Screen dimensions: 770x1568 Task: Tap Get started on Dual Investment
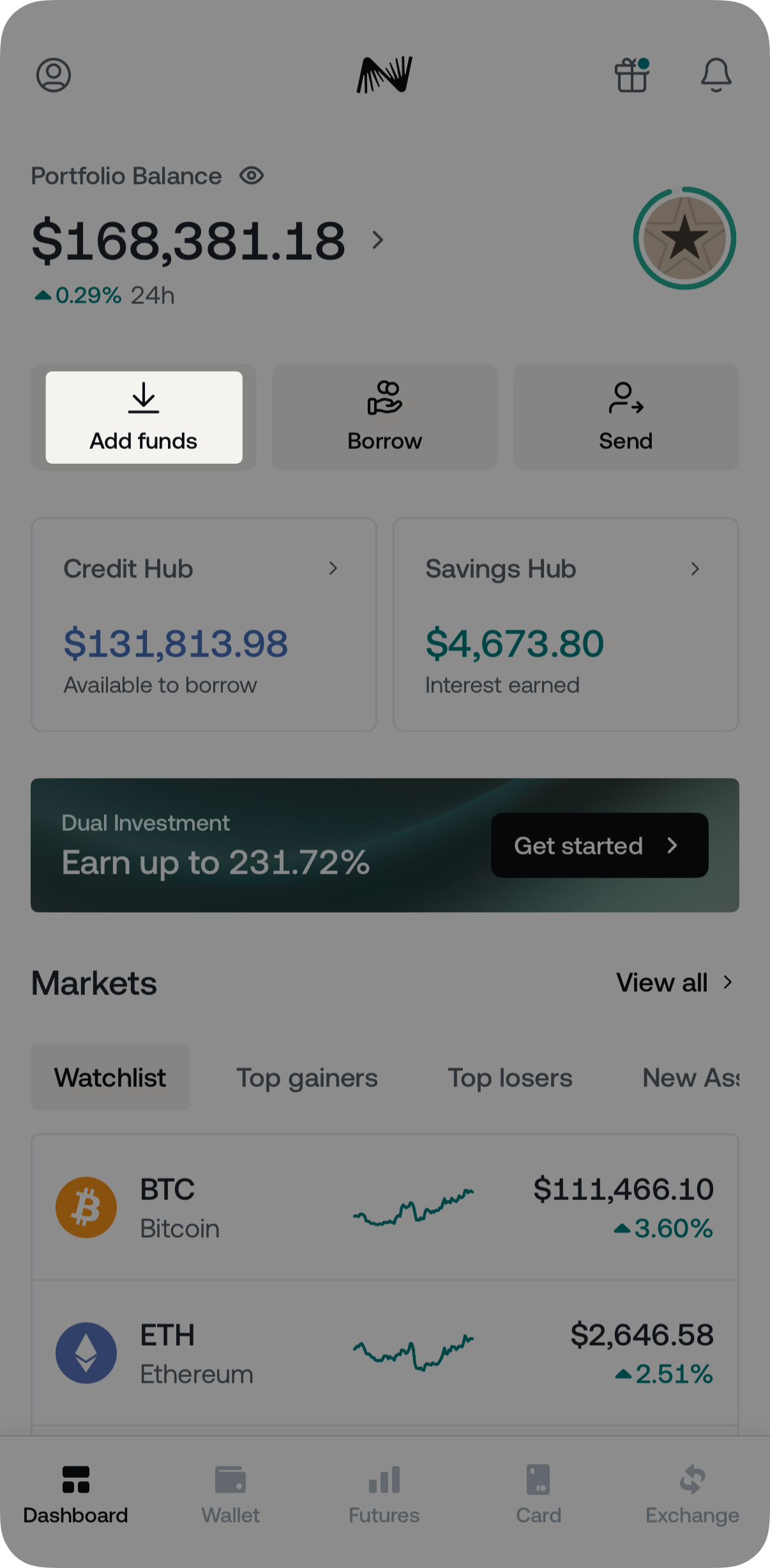click(599, 846)
